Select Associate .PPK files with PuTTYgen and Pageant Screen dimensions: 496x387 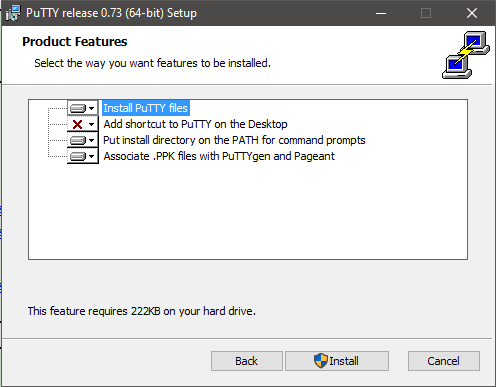(x=219, y=156)
